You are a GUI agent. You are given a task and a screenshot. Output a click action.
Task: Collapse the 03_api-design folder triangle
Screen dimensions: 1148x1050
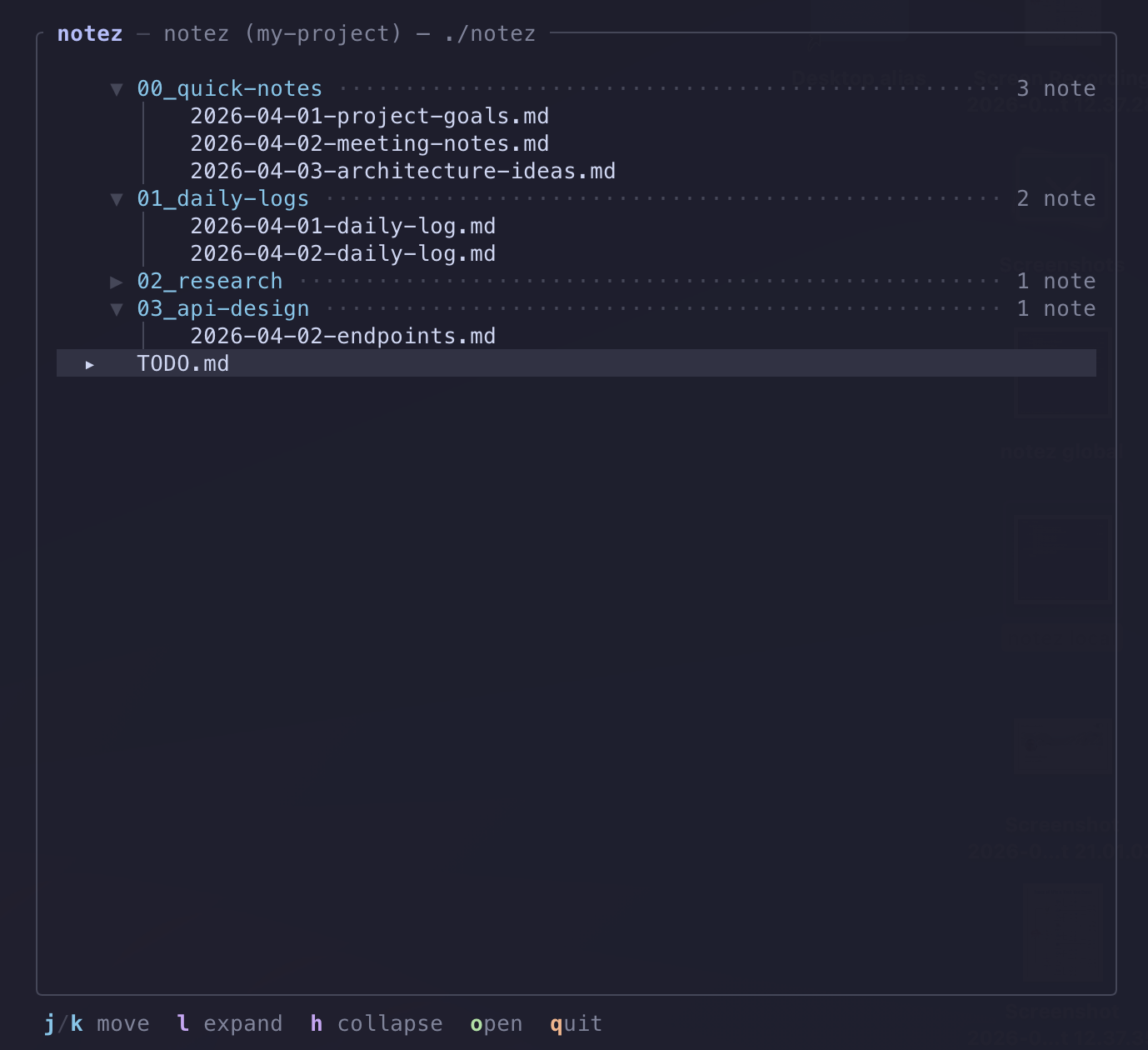pos(117,309)
